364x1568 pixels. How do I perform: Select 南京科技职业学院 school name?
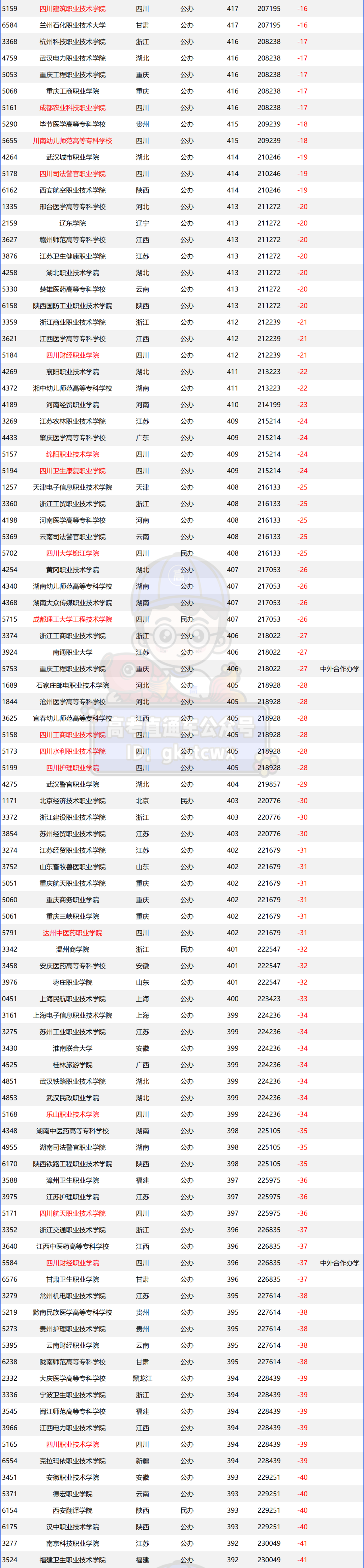tap(72, 1543)
